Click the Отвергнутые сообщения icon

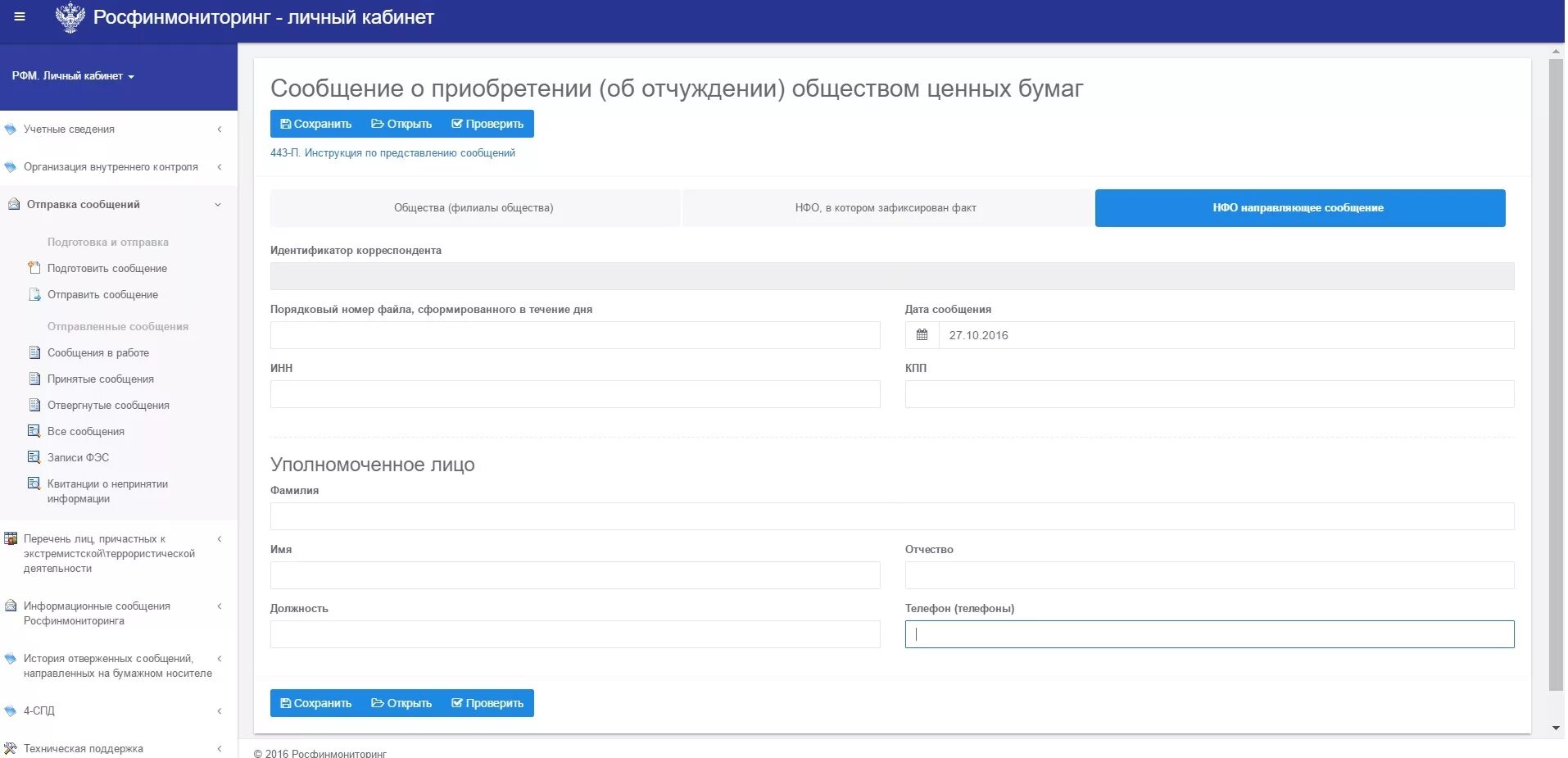[x=34, y=405]
